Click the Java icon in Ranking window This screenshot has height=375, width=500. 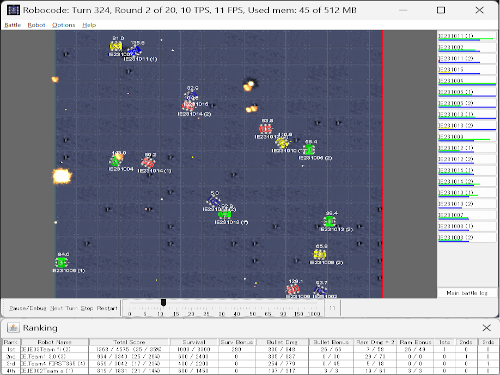point(13,328)
